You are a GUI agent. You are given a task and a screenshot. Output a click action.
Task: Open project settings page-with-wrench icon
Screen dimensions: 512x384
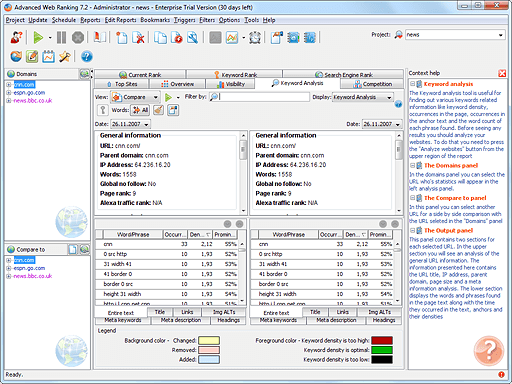coord(192,37)
